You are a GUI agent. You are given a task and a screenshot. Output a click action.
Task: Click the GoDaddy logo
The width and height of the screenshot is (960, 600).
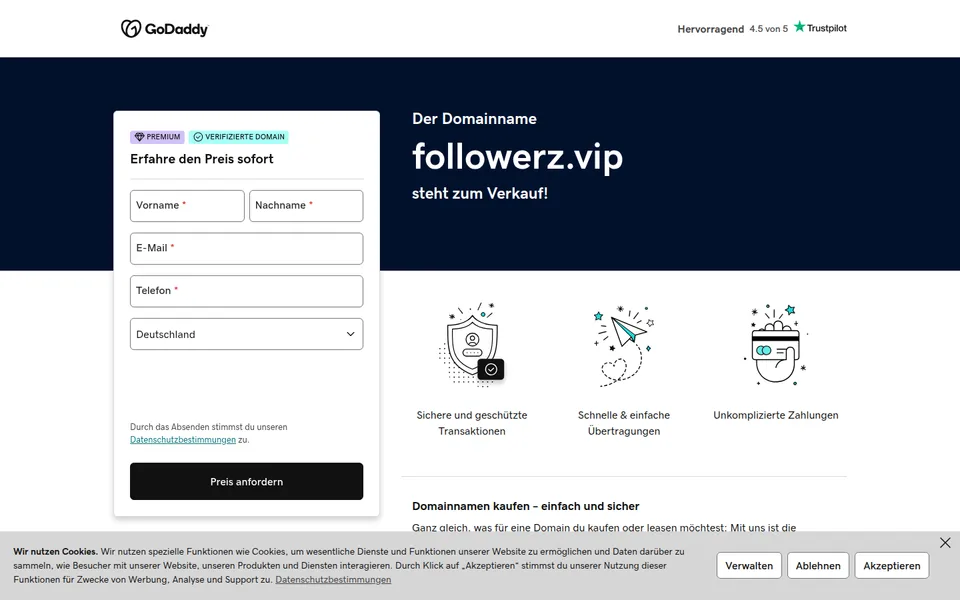point(164,29)
